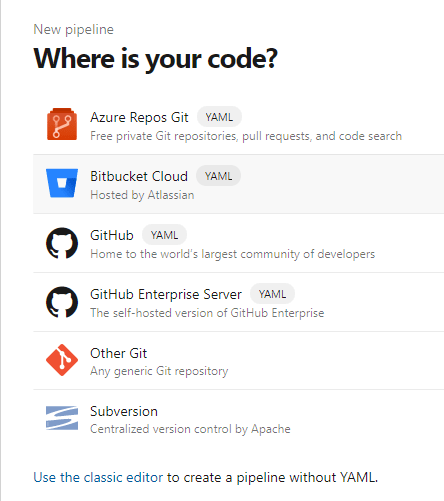Viewport: 444px width, 501px height.
Task: Click 'Hosted by Atlassian' description
Action: 142,195
